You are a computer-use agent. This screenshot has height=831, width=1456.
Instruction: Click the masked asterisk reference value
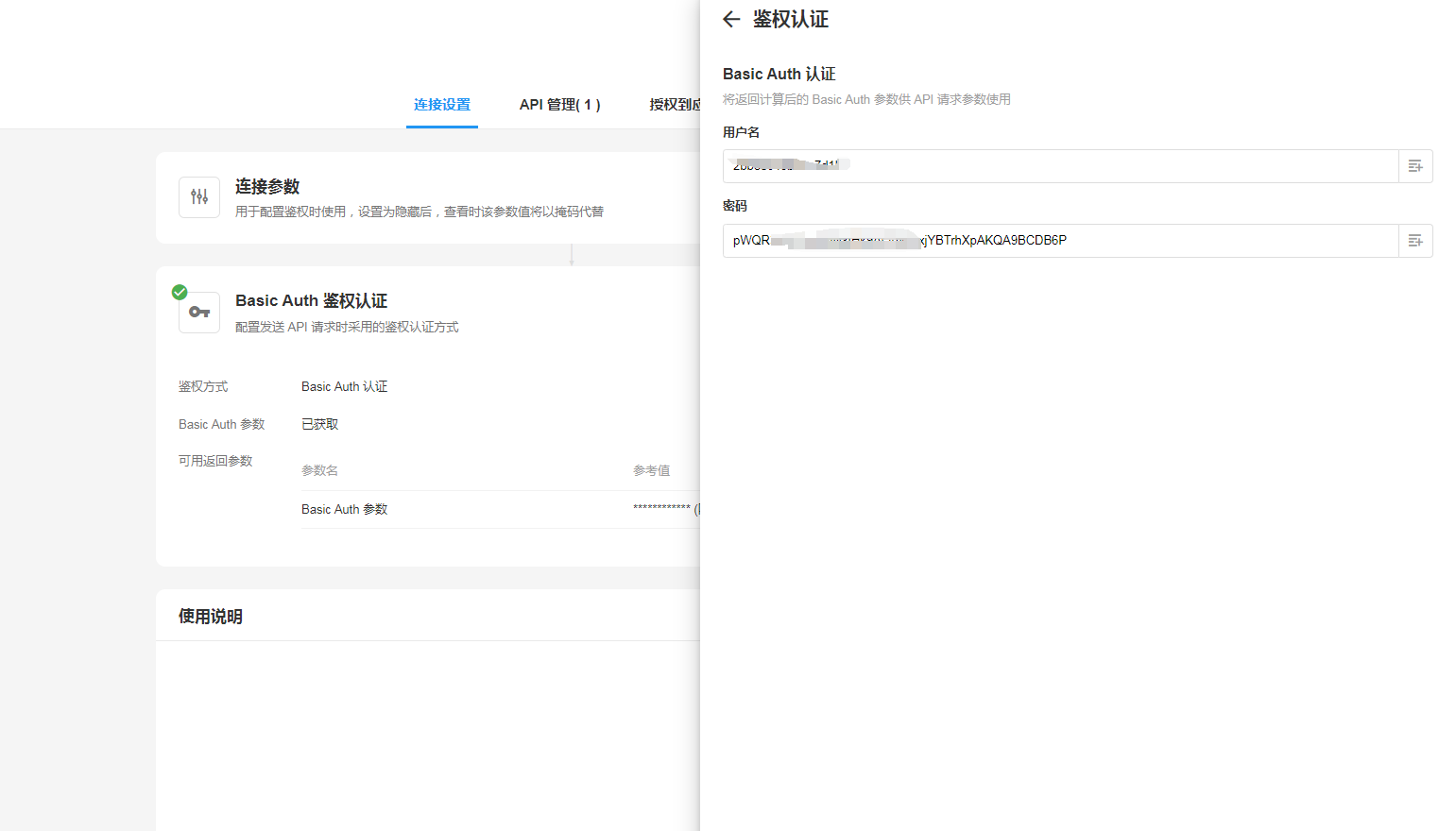661,509
